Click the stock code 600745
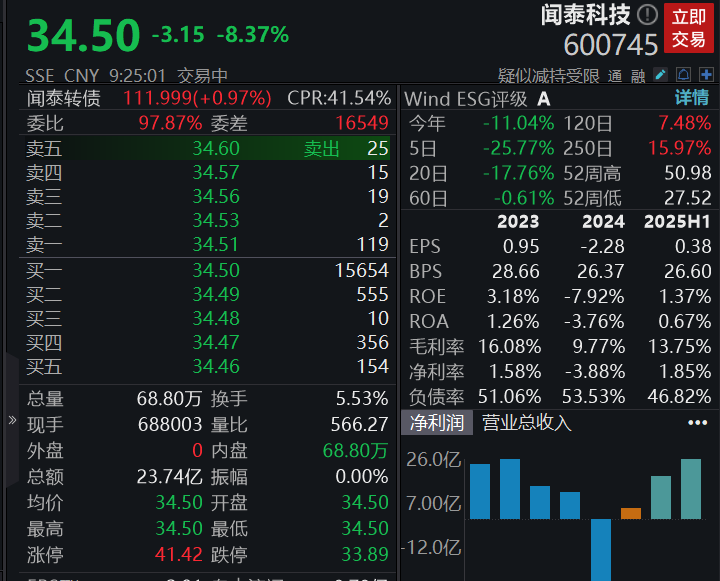Image resolution: width=720 pixels, height=581 pixels. [611, 44]
